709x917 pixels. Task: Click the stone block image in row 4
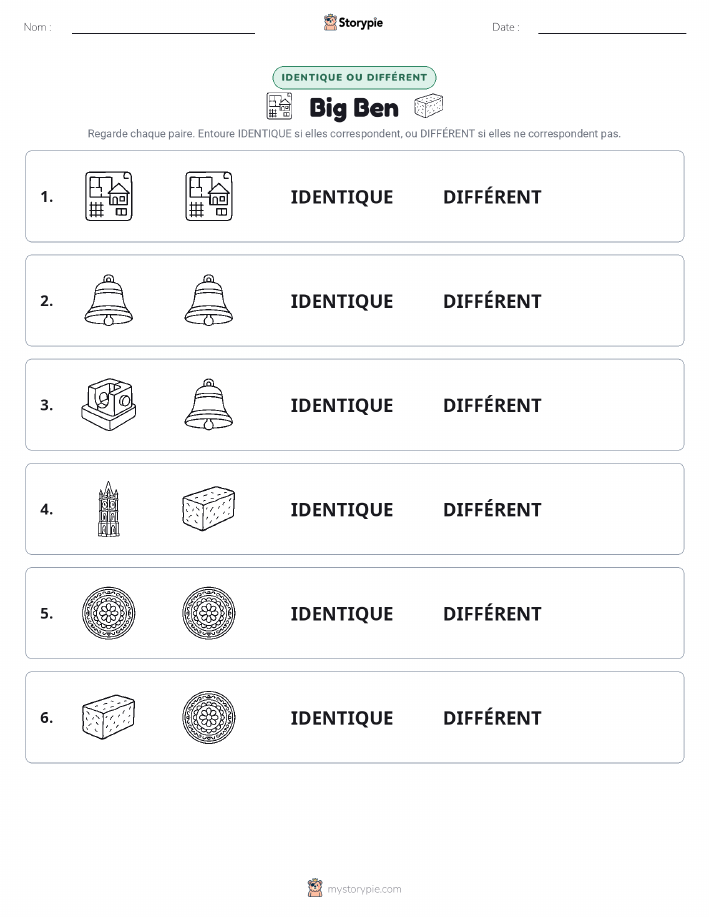point(209,508)
